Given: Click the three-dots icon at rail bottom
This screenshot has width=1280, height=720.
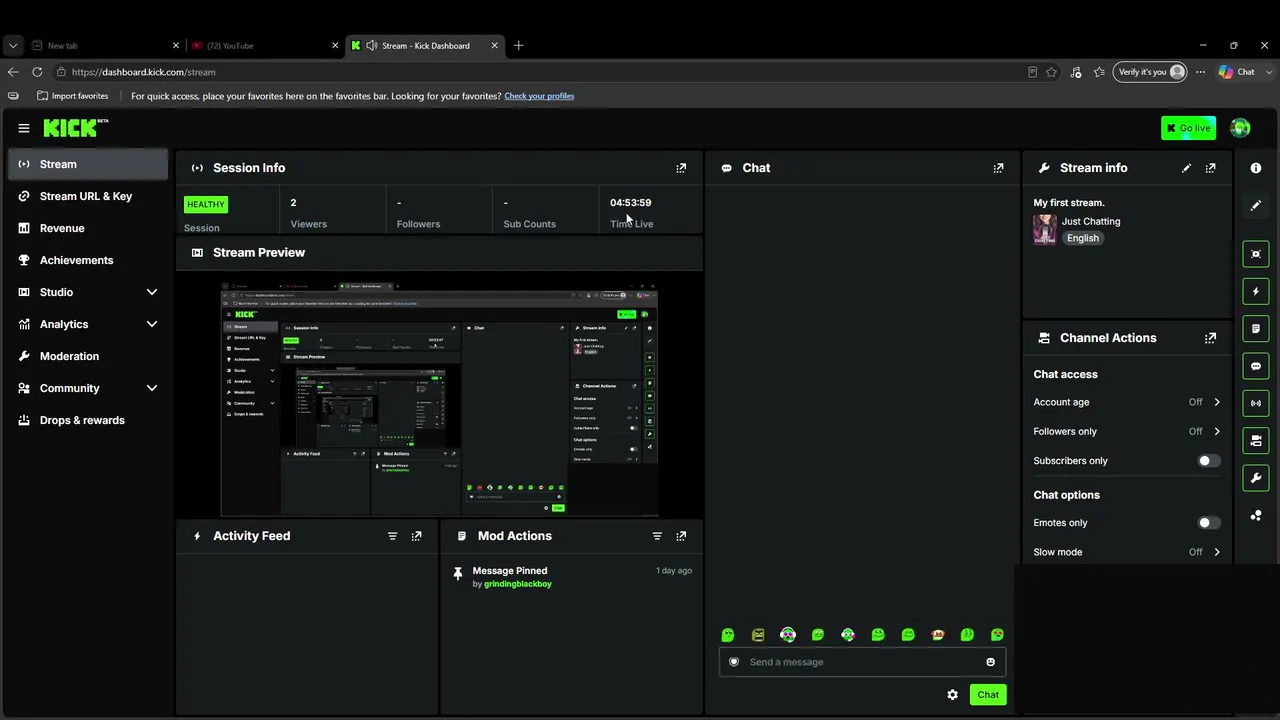Looking at the screenshot, I should tap(1256, 516).
